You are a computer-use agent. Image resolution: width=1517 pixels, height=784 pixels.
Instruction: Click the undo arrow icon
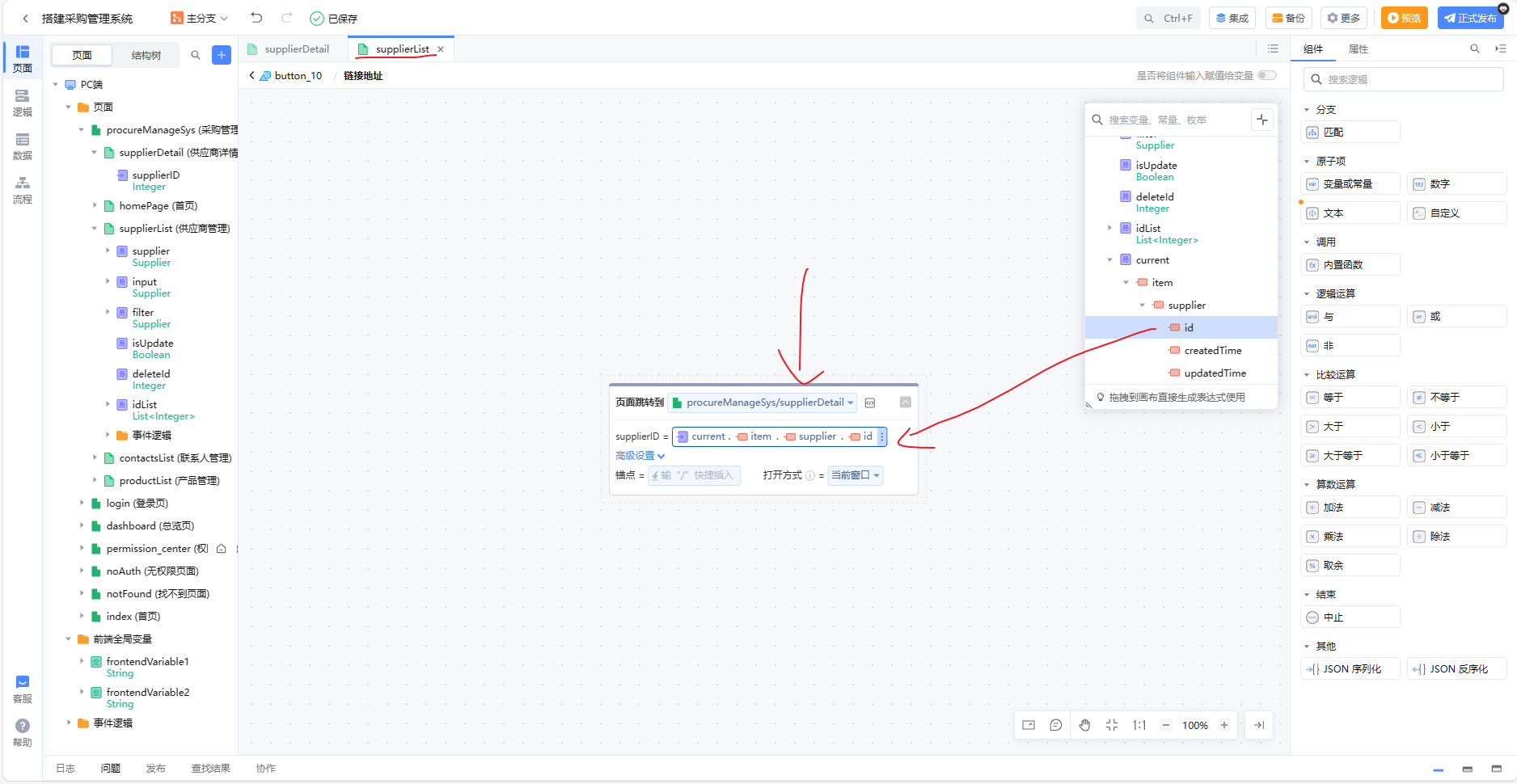[256, 18]
